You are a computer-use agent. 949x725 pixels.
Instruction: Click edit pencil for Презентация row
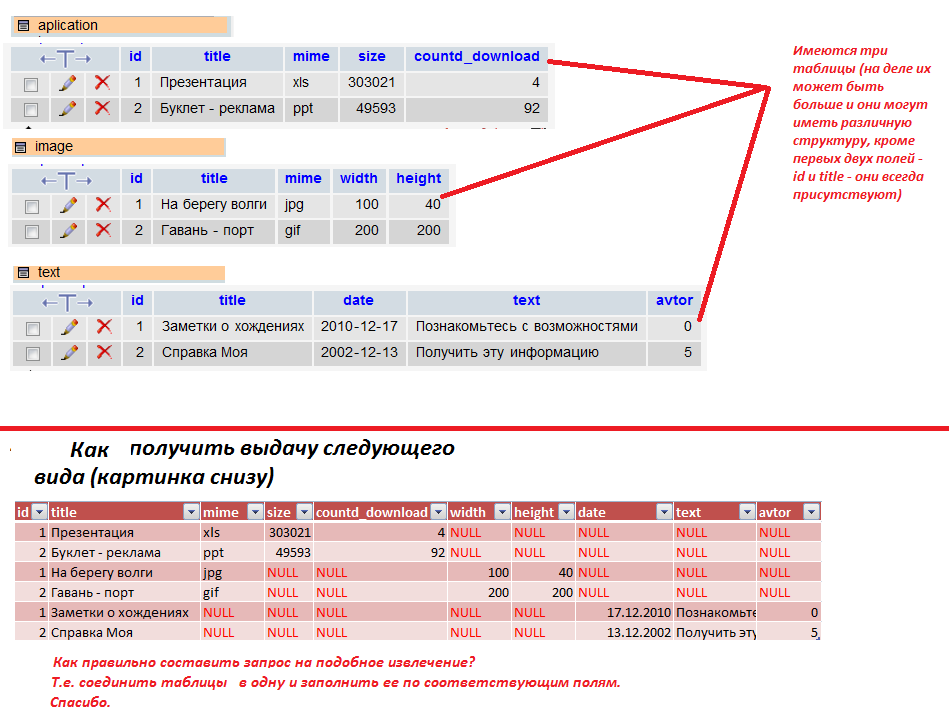tap(67, 83)
